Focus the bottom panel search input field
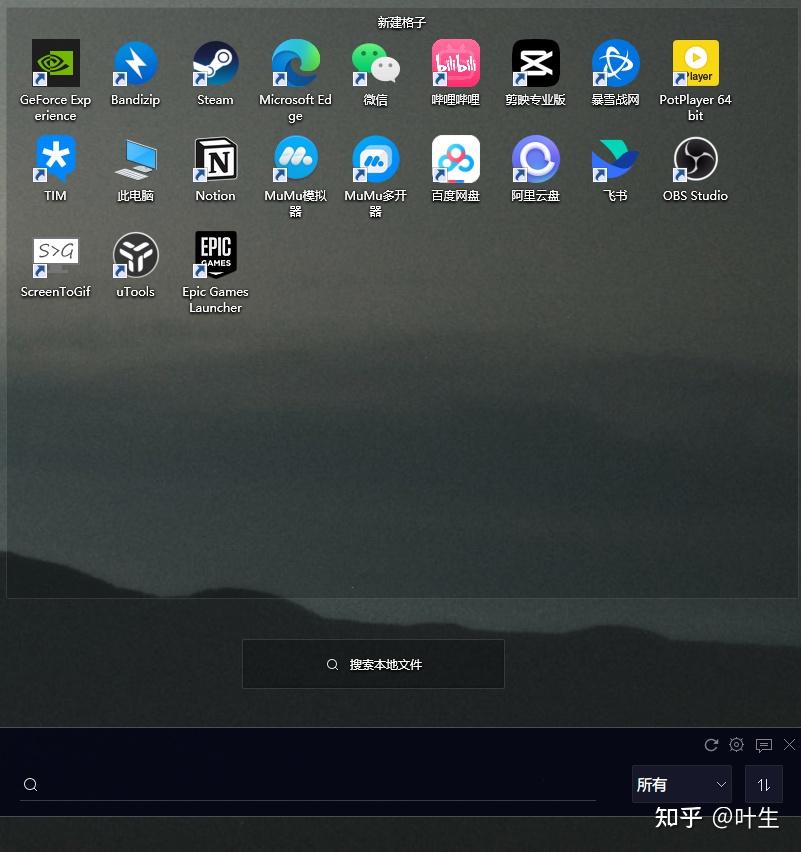This screenshot has height=852, width=801. (308, 784)
